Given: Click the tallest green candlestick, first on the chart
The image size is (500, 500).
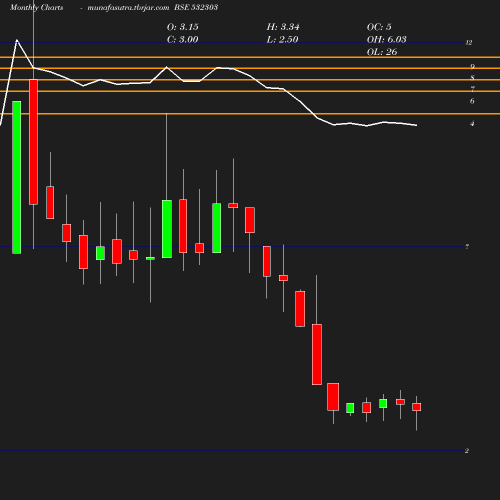Looking at the screenshot, I should tap(17, 177).
